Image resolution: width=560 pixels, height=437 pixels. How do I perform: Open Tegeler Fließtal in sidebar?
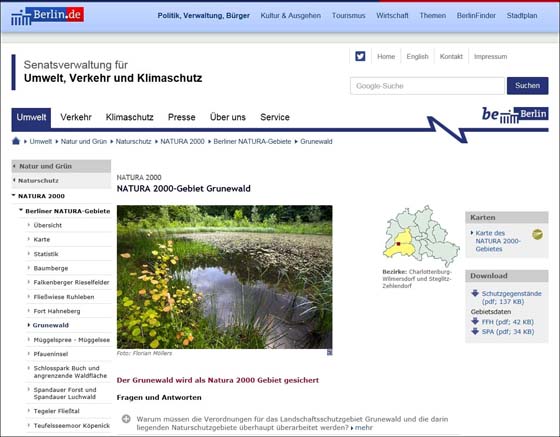(x=56, y=411)
